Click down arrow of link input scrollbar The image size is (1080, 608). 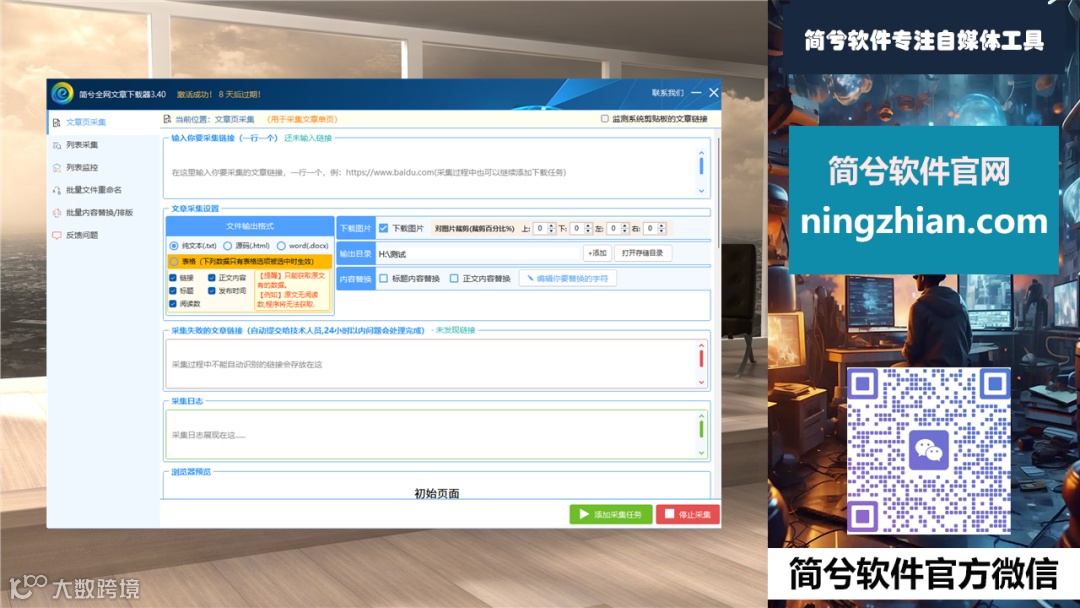coord(701,191)
